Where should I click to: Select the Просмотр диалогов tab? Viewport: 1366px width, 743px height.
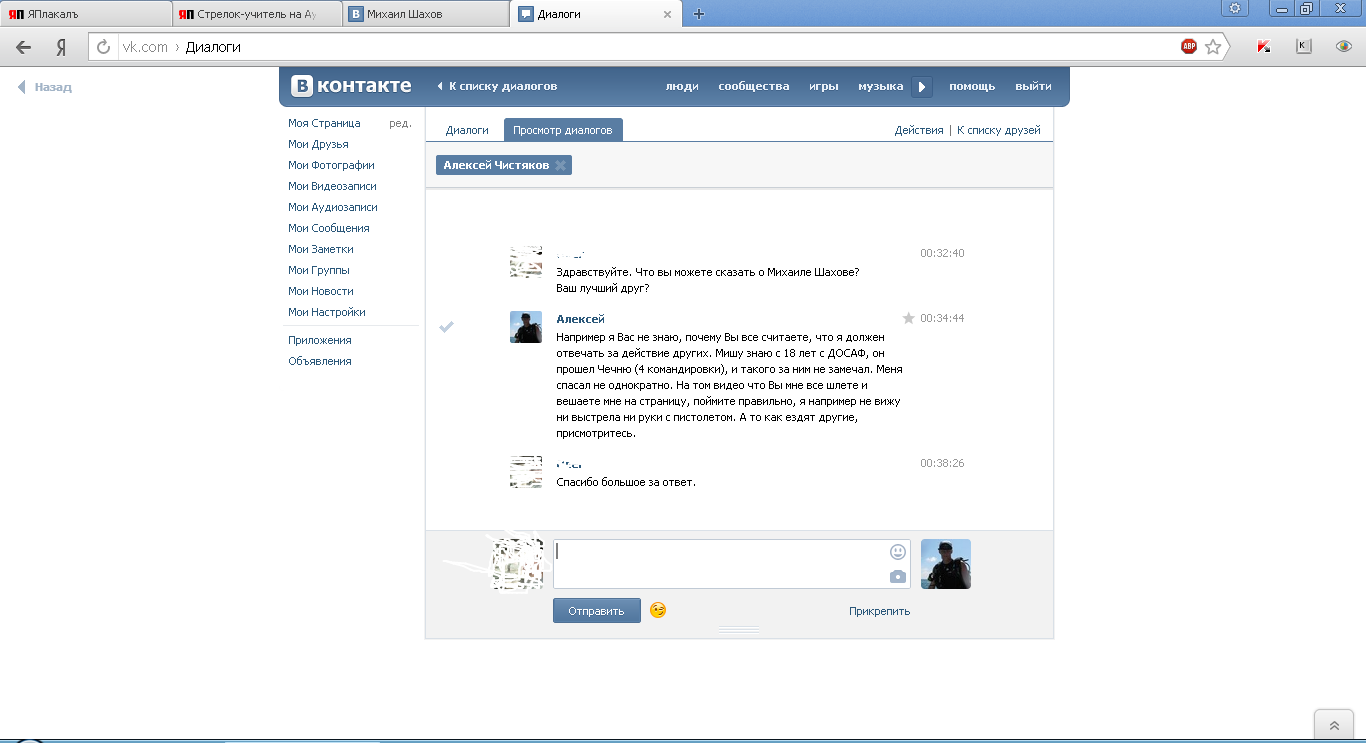pyautogui.click(x=563, y=130)
